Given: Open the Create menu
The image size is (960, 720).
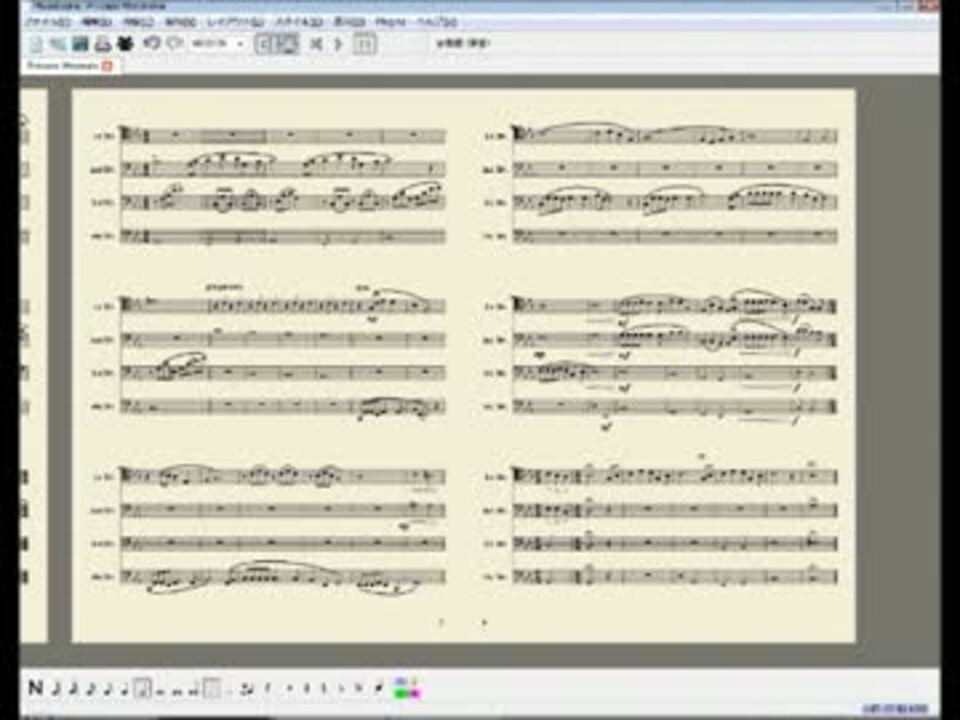Looking at the screenshot, I should [x=138, y=21].
